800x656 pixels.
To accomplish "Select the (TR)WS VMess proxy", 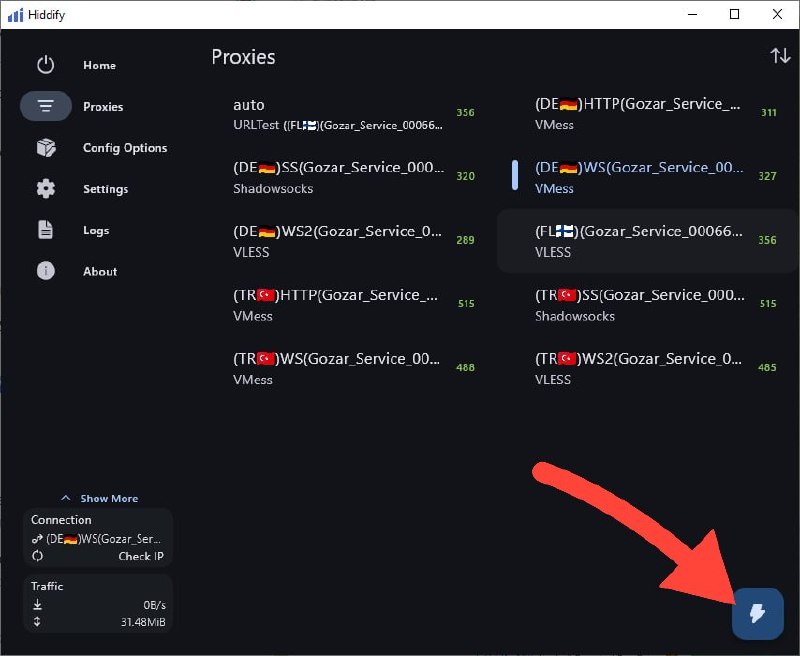I will click(x=346, y=368).
